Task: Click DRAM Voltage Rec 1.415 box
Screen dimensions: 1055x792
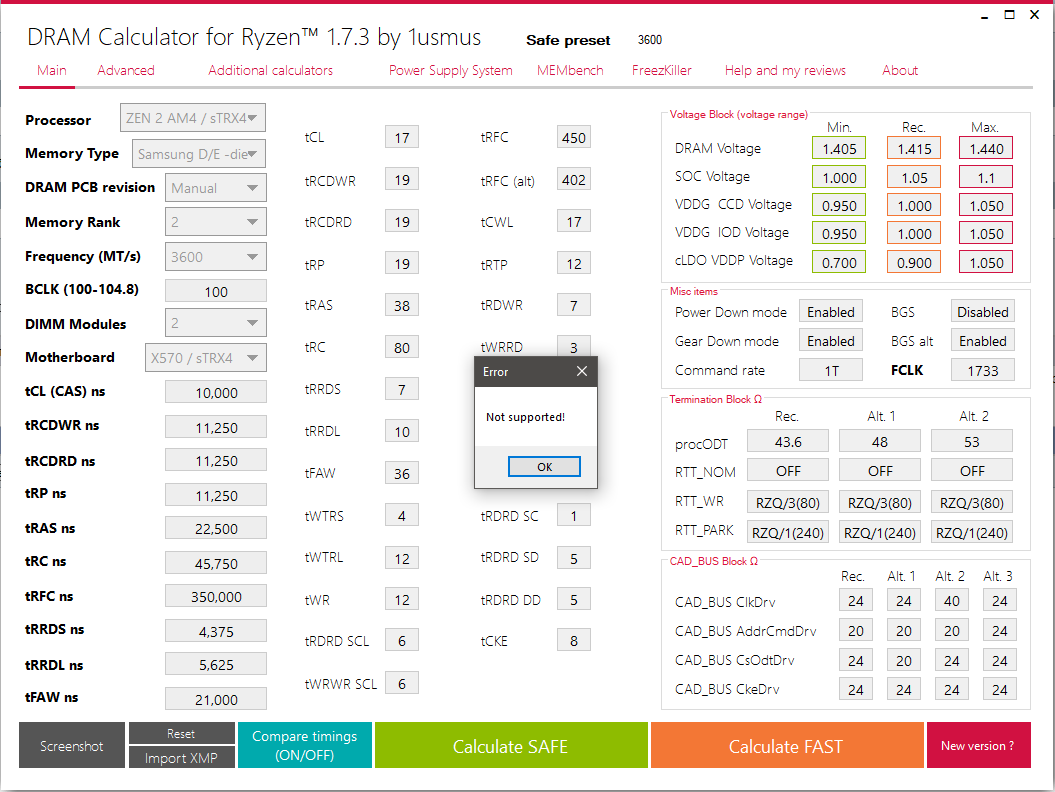Action: [914, 148]
